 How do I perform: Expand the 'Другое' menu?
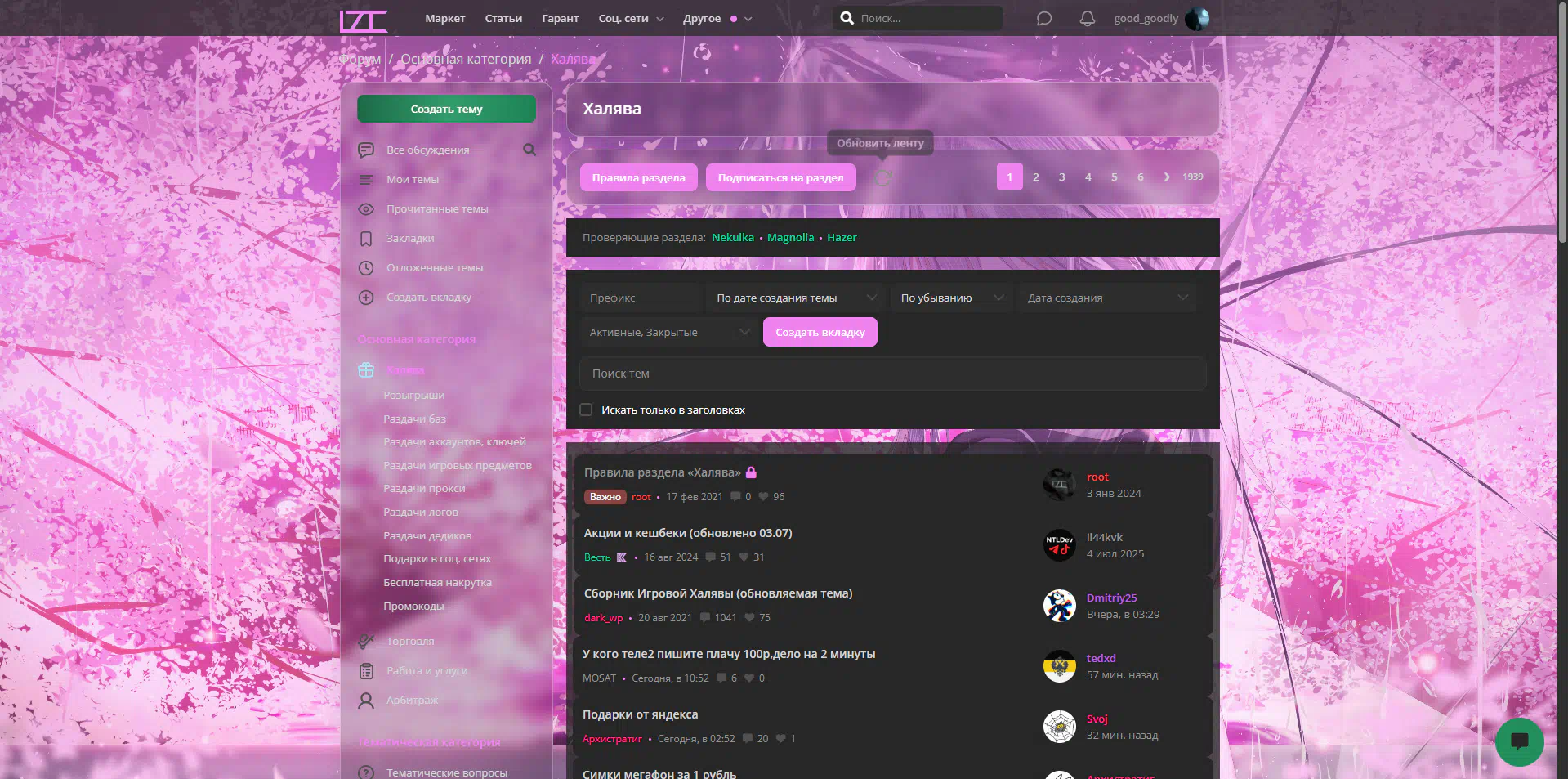point(717,18)
